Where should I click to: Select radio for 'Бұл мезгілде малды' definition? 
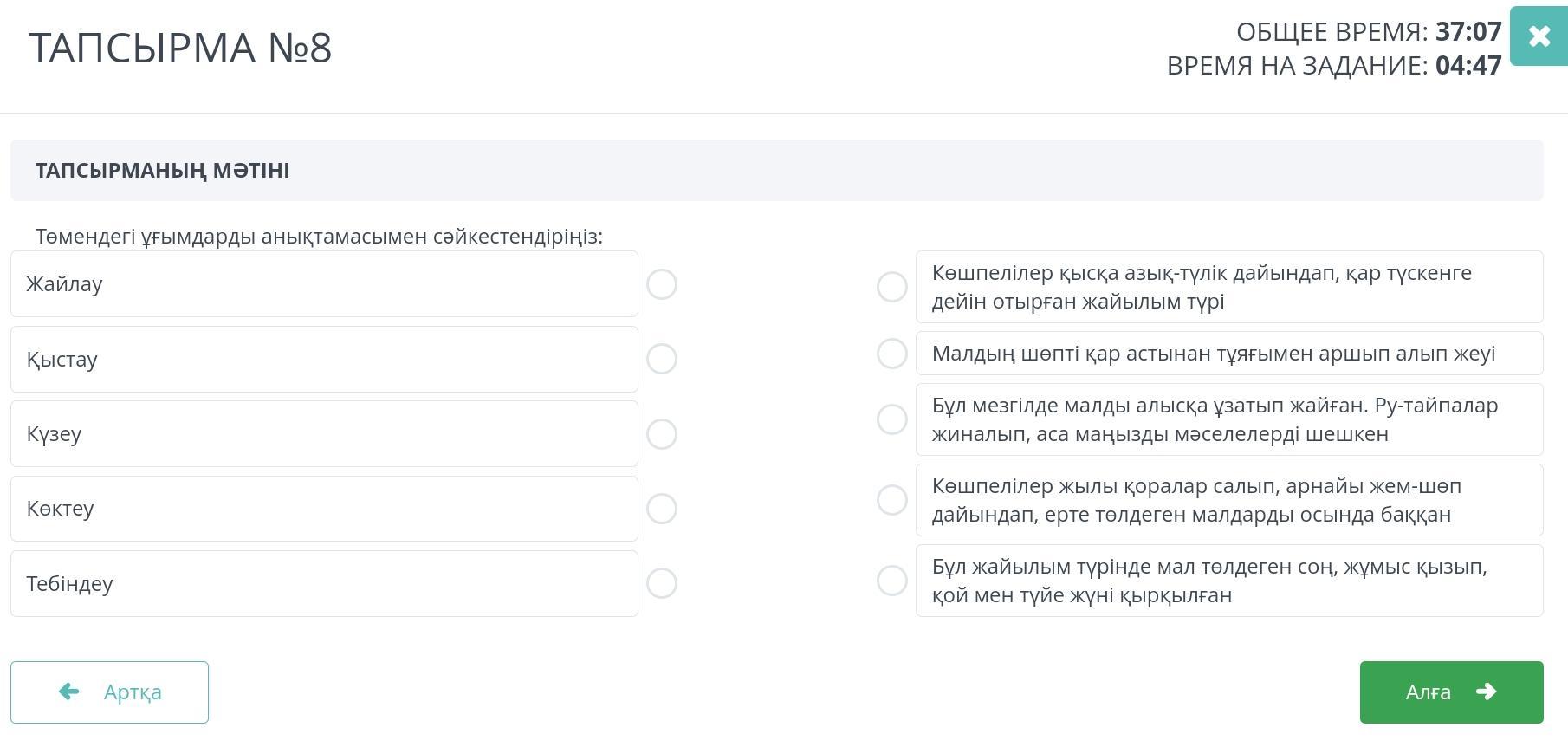[892, 419]
